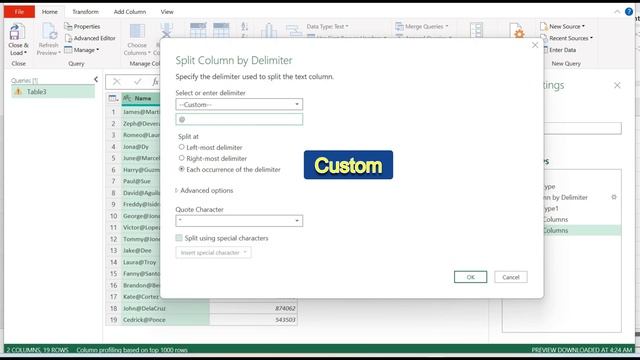Click the formula bar confirm checkmark

(x=138, y=82)
